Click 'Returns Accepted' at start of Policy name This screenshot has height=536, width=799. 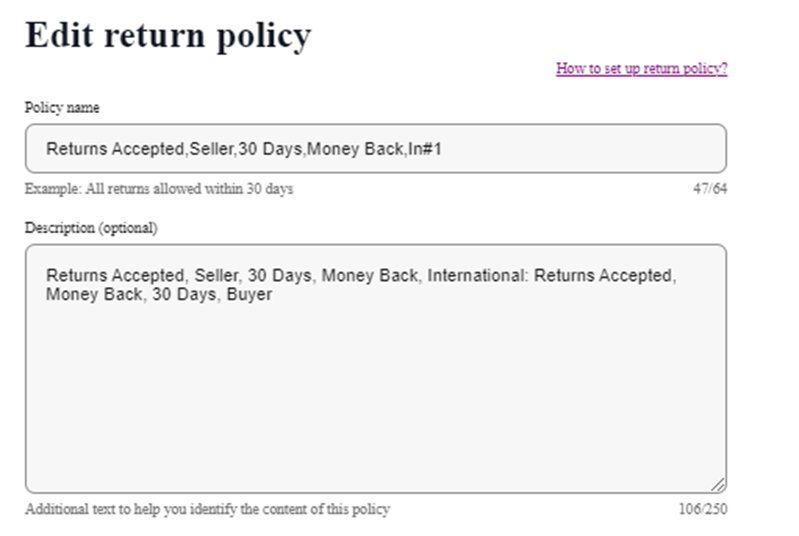pyautogui.click(x=111, y=149)
